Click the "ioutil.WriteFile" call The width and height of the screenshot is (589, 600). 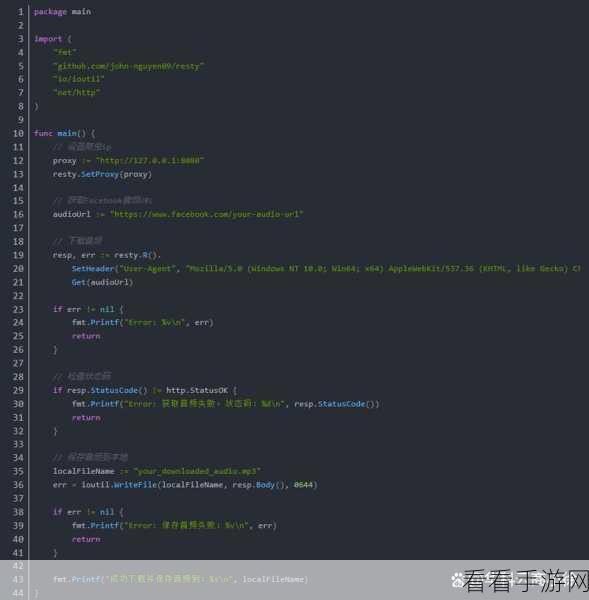pos(119,485)
